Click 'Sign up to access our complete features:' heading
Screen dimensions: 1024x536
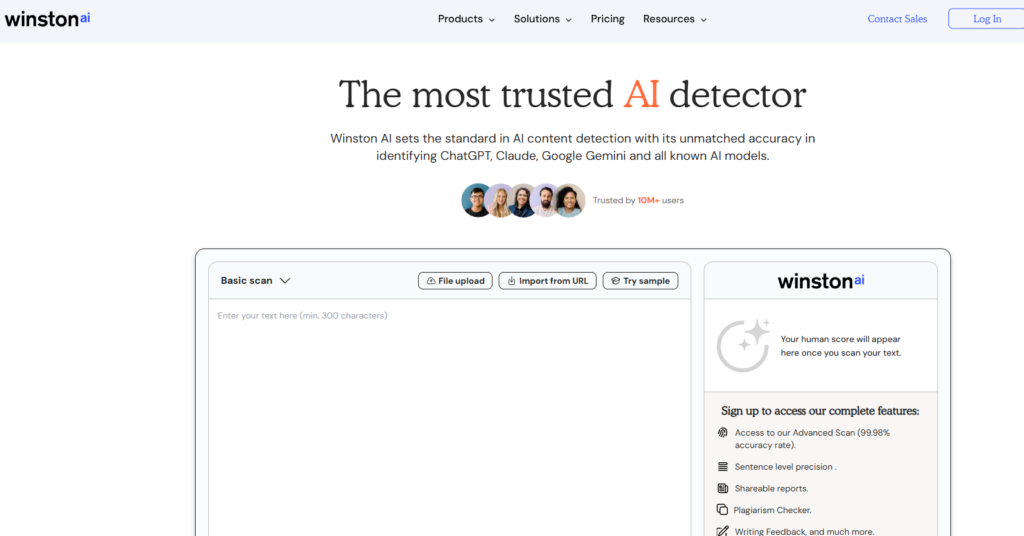point(820,411)
